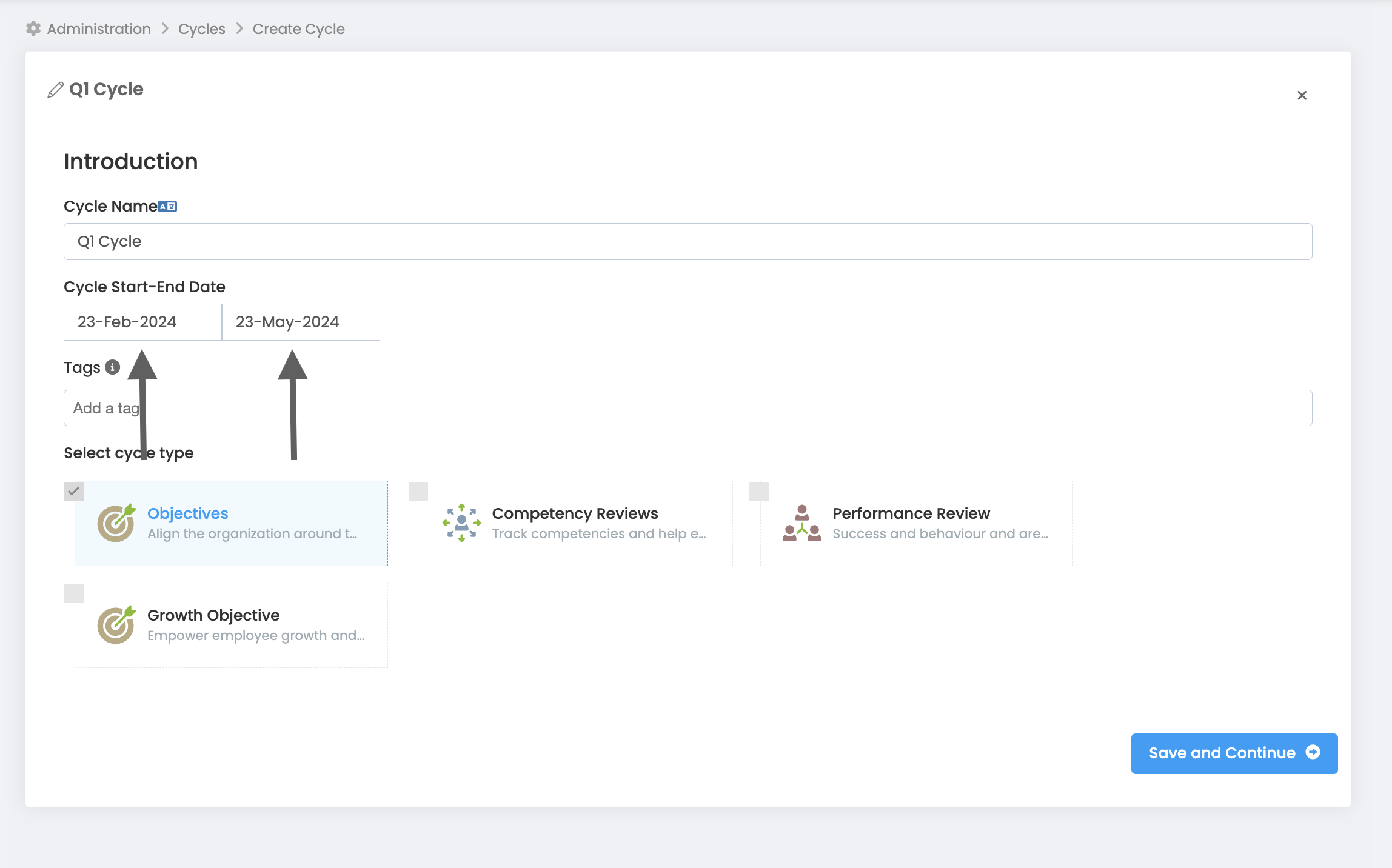The image size is (1392, 868).
Task: Tick the Growth Objective checkbox
Action: click(73, 593)
